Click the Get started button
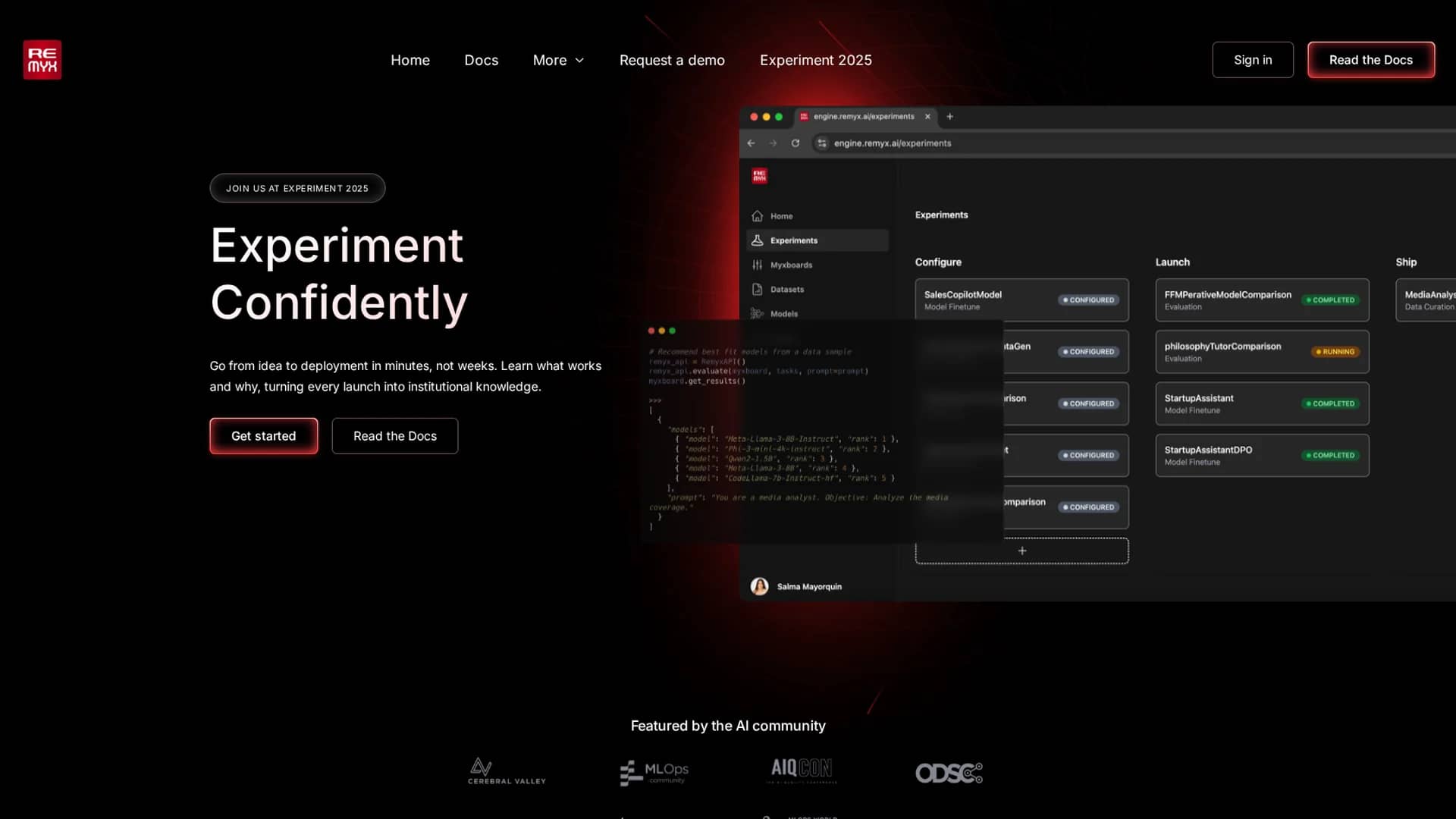Viewport: 1456px width, 819px height. (x=263, y=436)
